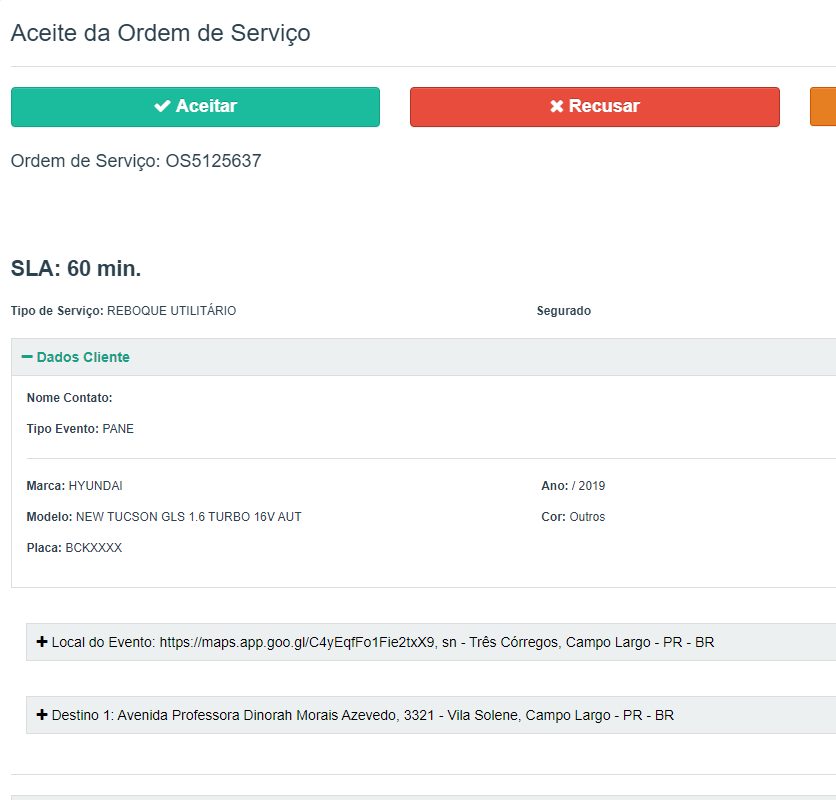The height and width of the screenshot is (800, 836).
Task: Click the Ano value 2019
Action: click(x=591, y=486)
